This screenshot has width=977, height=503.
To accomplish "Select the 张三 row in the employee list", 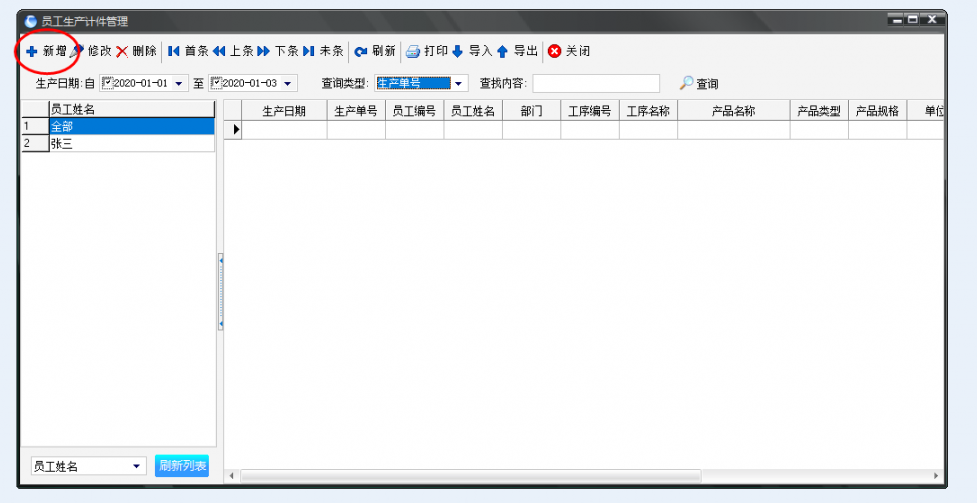I will click(x=131, y=143).
